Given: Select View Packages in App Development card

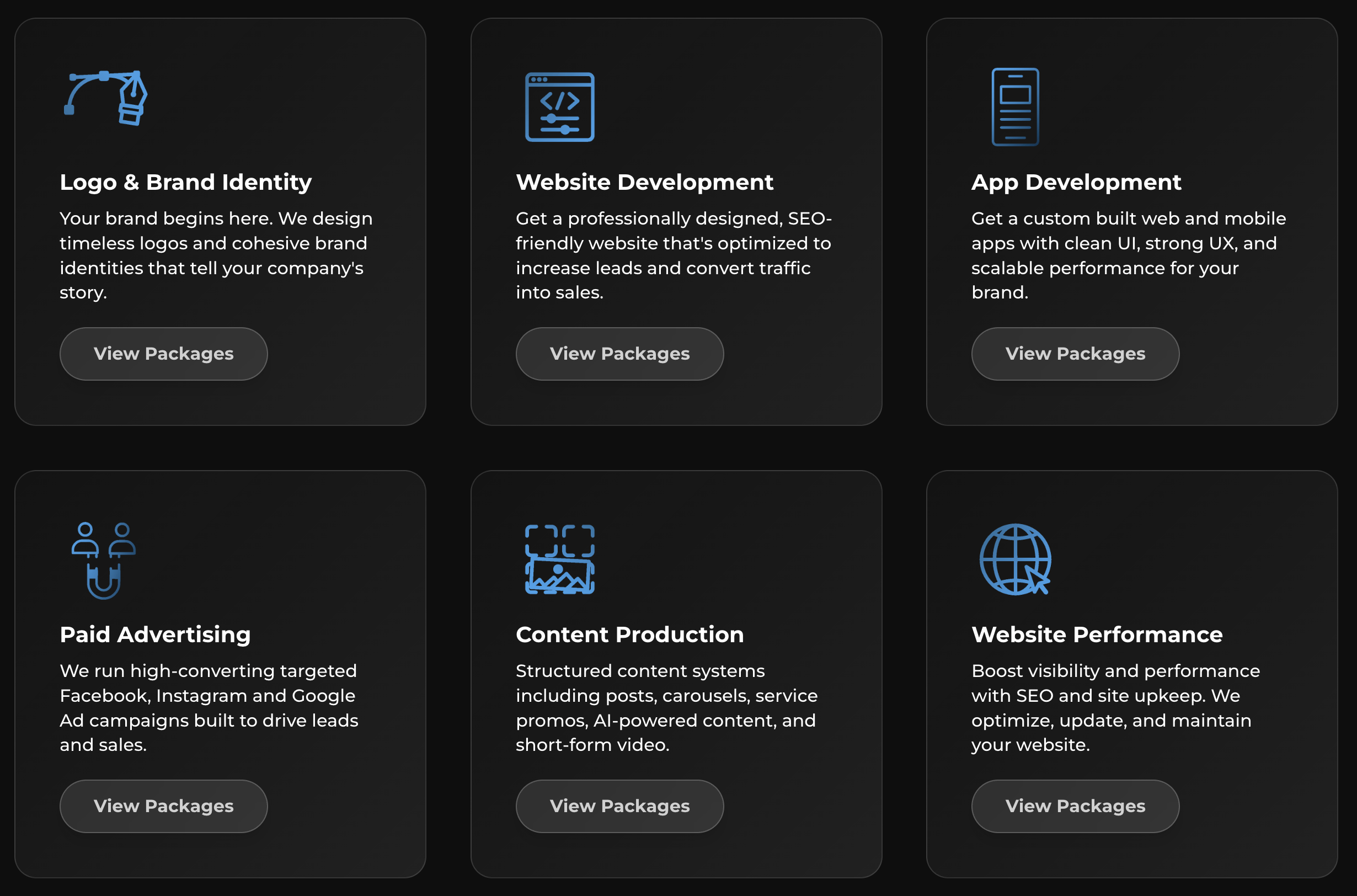Looking at the screenshot, I should pyautogui.click(x=1075, y=354).
